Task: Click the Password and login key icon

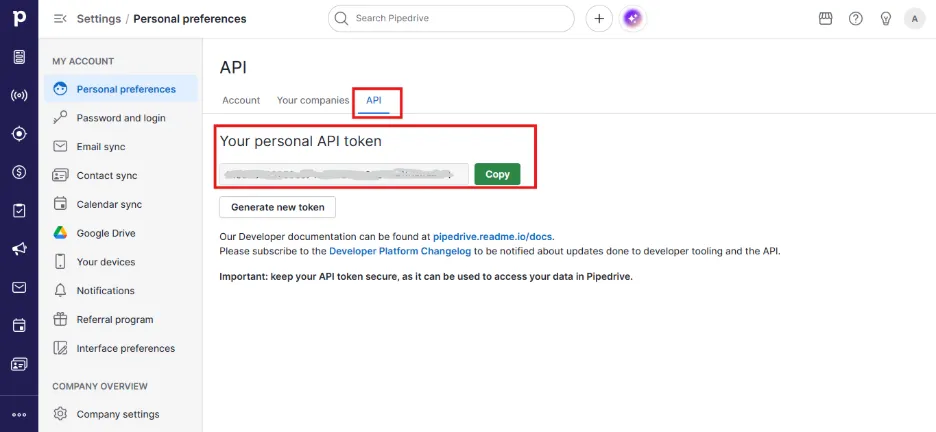Action: click(60, 118)
